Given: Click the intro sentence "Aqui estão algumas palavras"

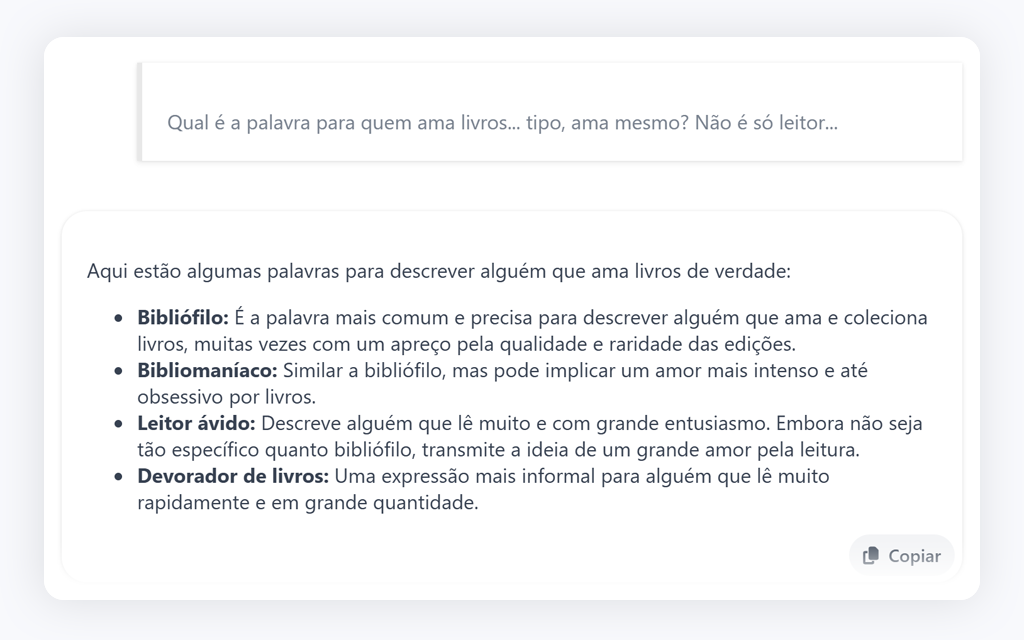Looking at the screenshot, I should tap(438, 271).
